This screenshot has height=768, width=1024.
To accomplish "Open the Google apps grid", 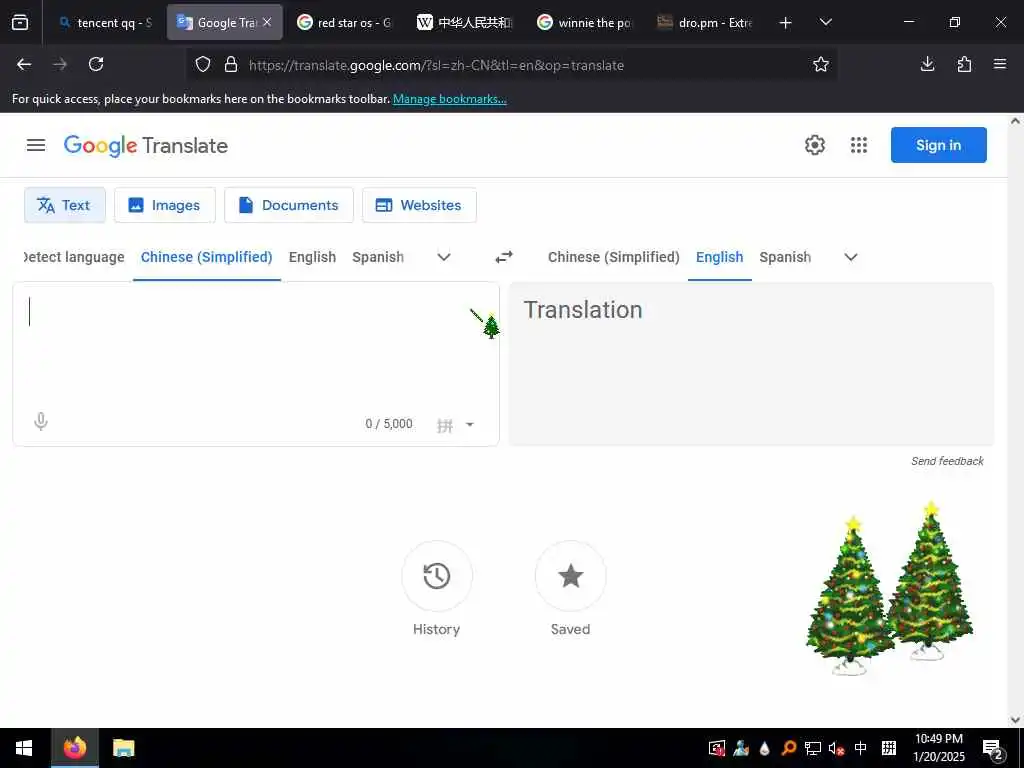I will click(x=859, y=145).
